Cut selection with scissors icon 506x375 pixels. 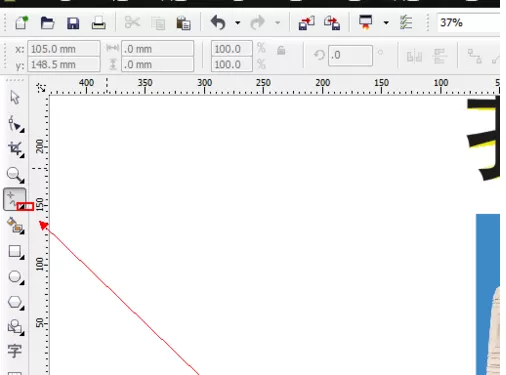[132, 23]
